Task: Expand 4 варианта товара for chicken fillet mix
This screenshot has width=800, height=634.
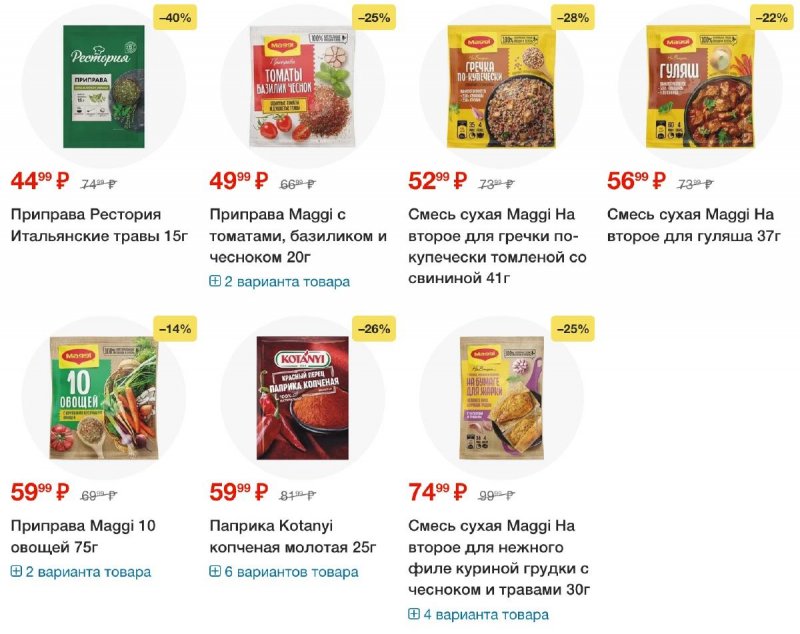Action: 479,615
